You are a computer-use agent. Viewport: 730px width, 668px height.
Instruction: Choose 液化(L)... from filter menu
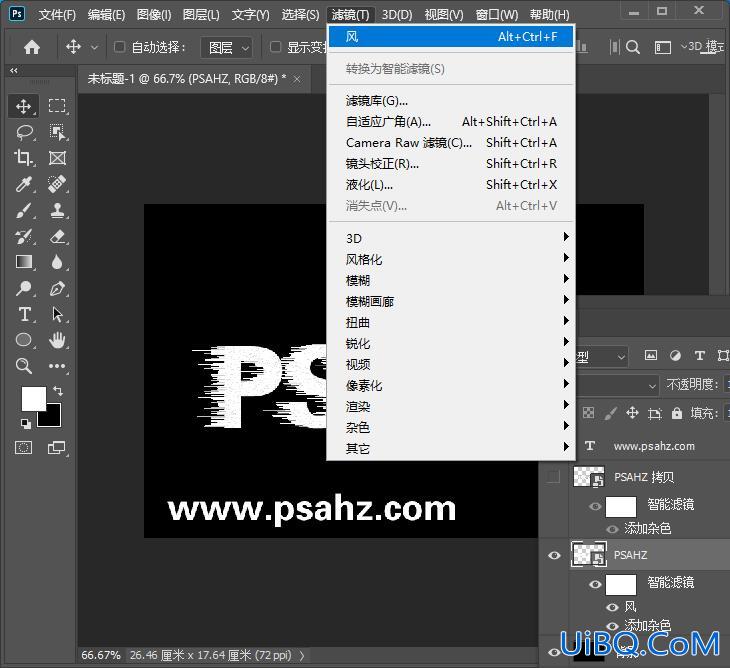point(451,185)
